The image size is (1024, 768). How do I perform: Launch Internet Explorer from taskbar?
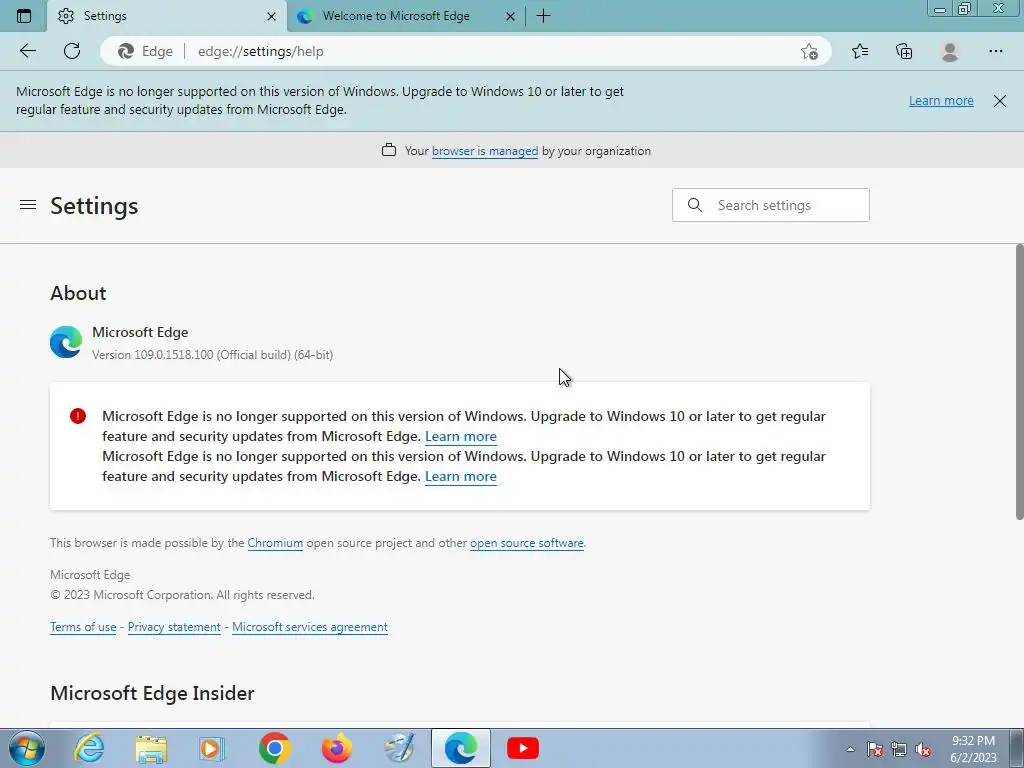(x=89, y=748)
